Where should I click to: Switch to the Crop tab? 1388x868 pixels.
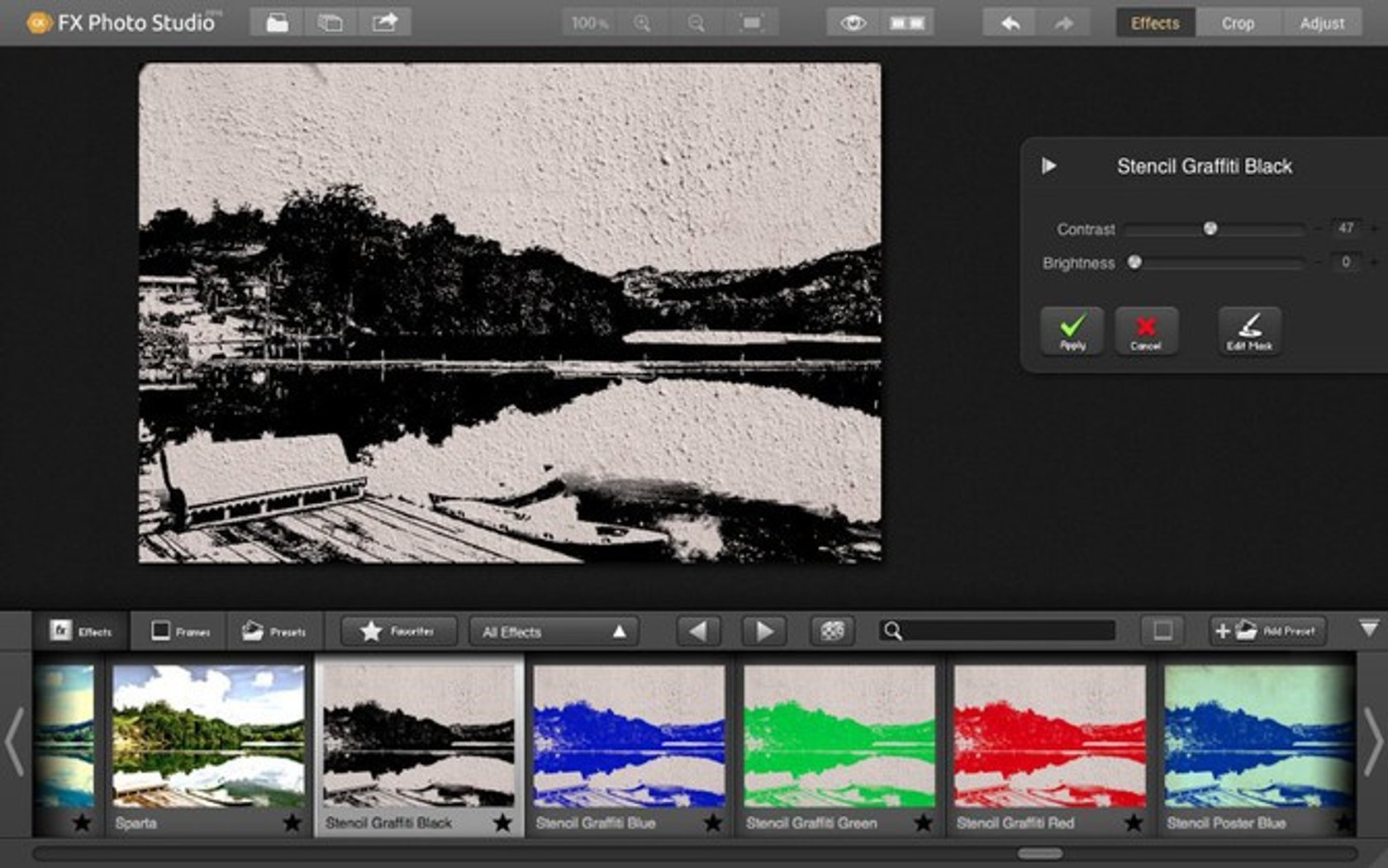pos(1237,23)
